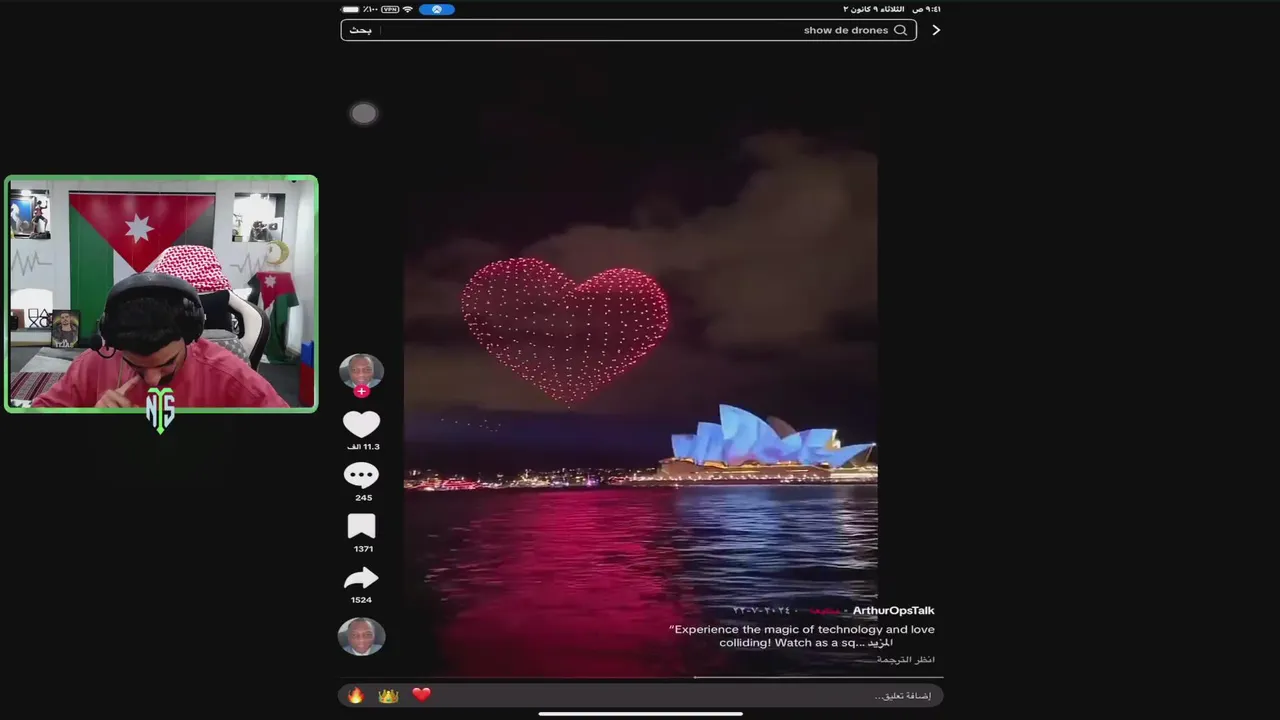Click the streamer webcam overlay

point(161,294)
